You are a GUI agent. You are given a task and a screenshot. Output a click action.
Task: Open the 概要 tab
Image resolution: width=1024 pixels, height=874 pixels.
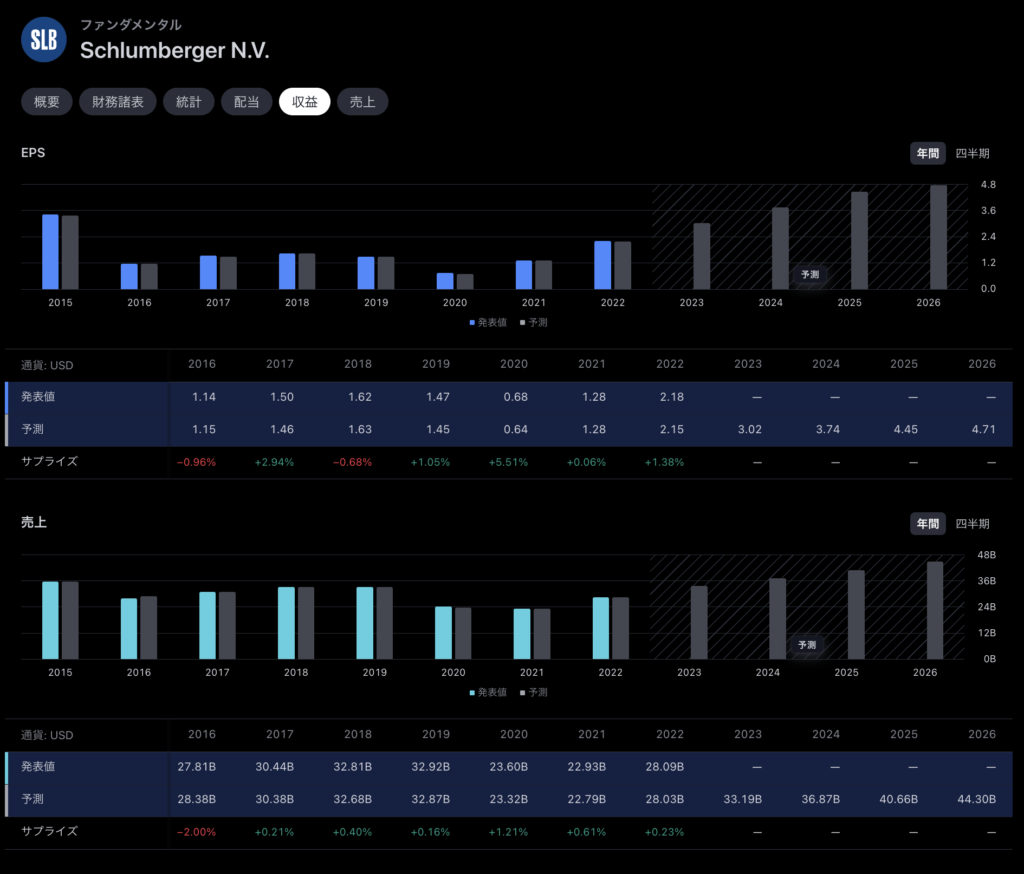point(46,102)
